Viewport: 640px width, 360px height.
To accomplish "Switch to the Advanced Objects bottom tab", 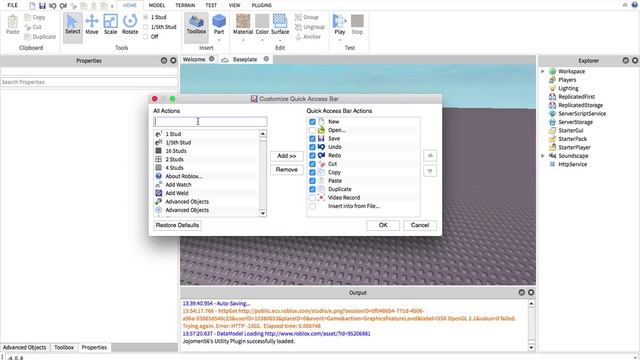I will (x=24, y=347).
